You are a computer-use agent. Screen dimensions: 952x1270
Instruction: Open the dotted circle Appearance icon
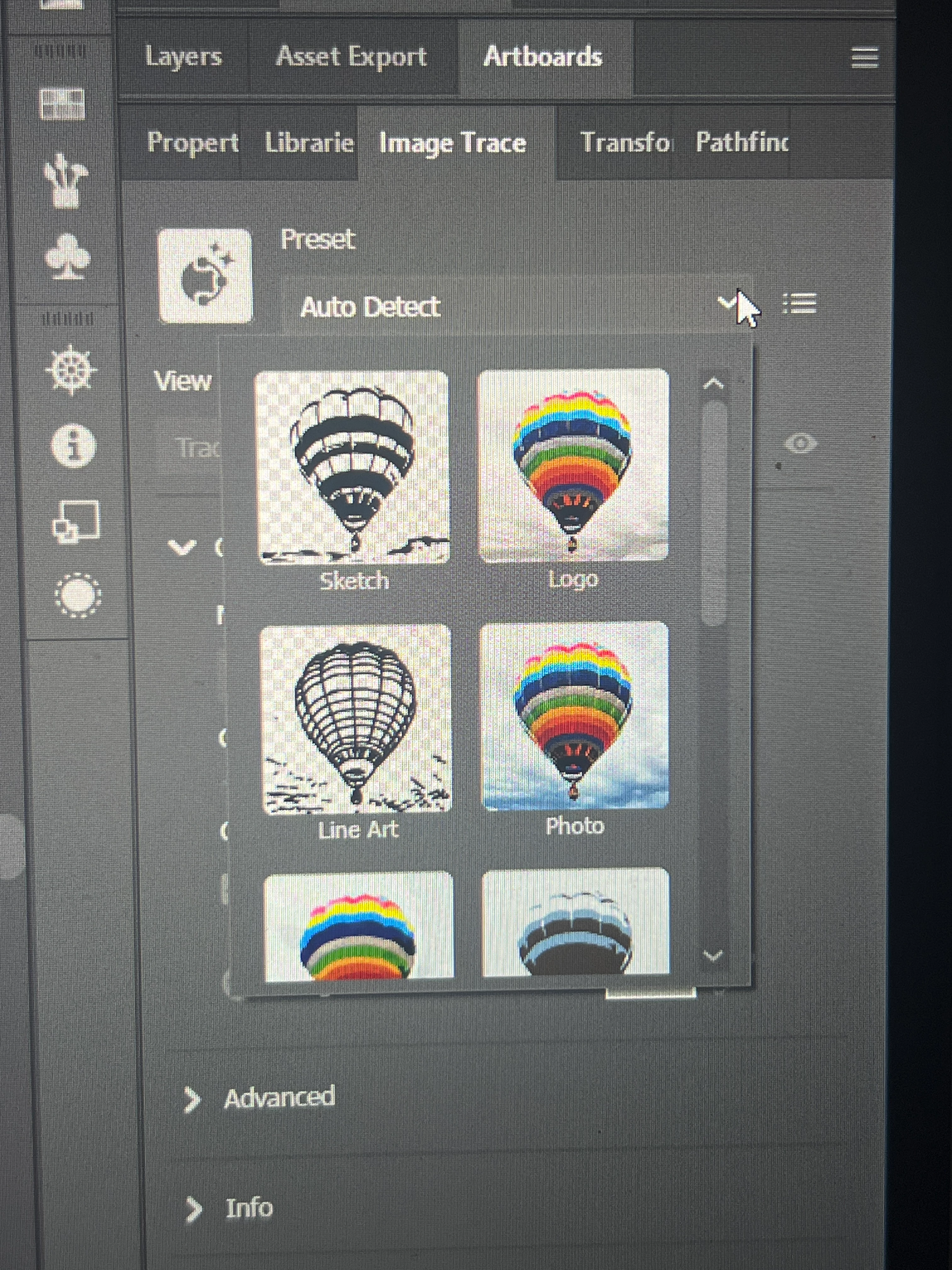tap(78, 595)
